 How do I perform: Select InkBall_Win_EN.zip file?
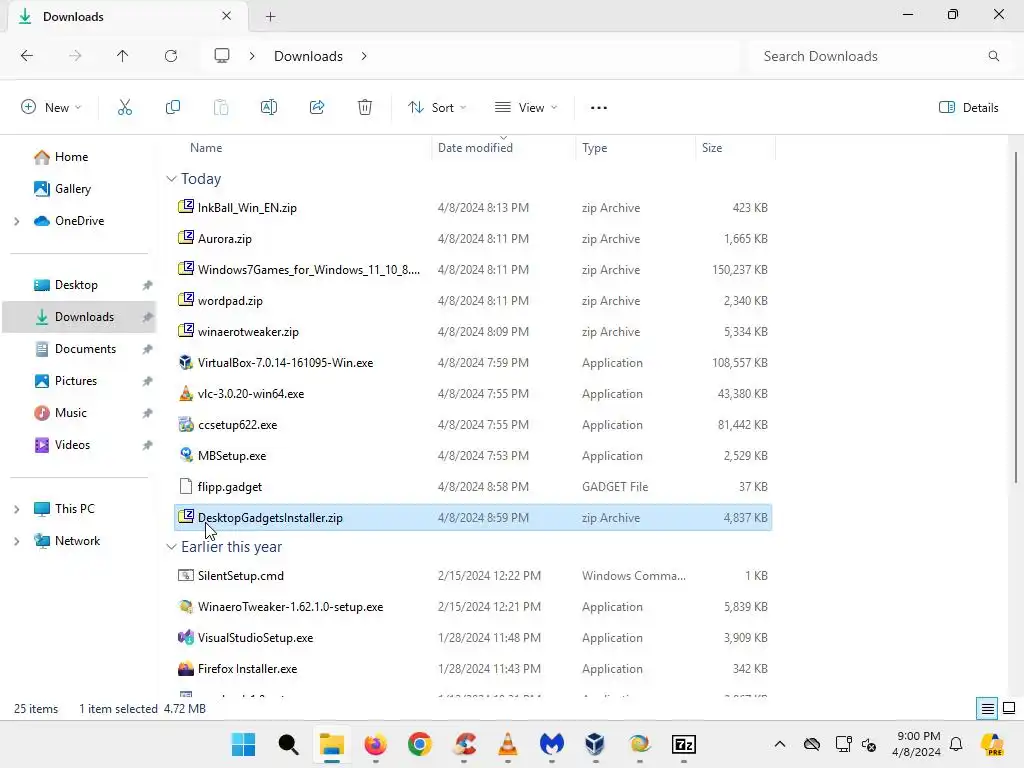tap(473, 208)
